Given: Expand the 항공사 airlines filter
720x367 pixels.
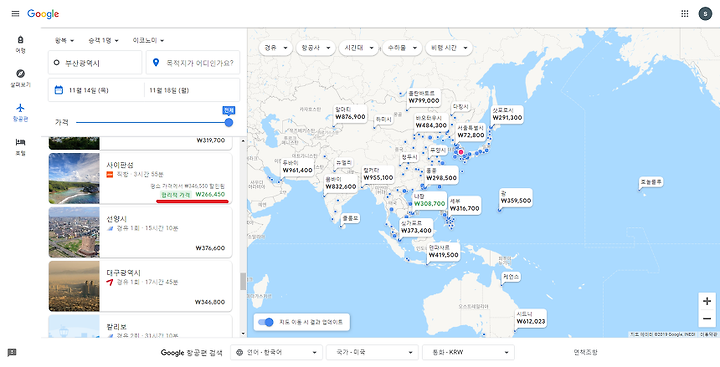Looking at the screenshot, I should click(x=315, y=48).
